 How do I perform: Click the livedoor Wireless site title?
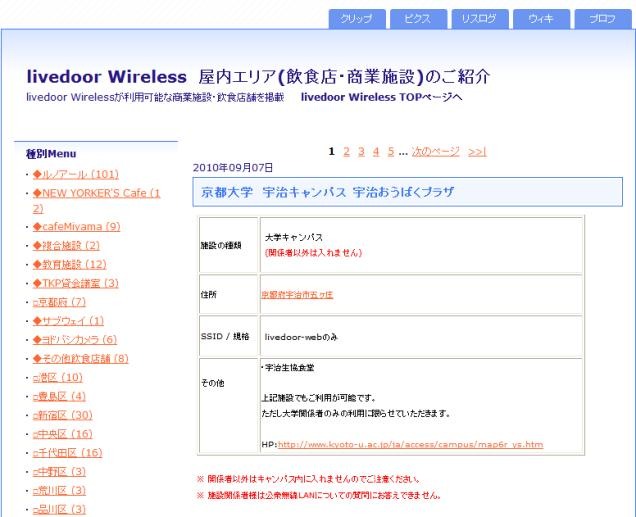(109, 77)
